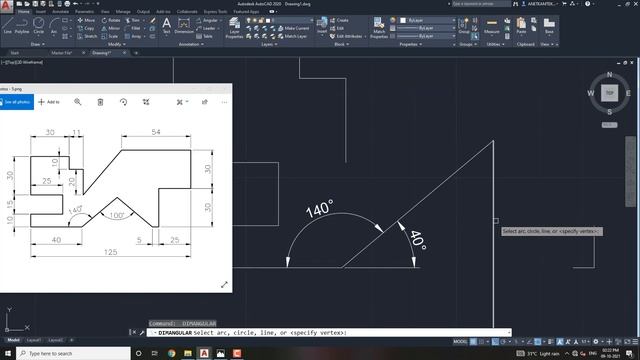Toggle grid display in status bar
640x360 pixels.
pyautogui.click(x=473, y=342)
